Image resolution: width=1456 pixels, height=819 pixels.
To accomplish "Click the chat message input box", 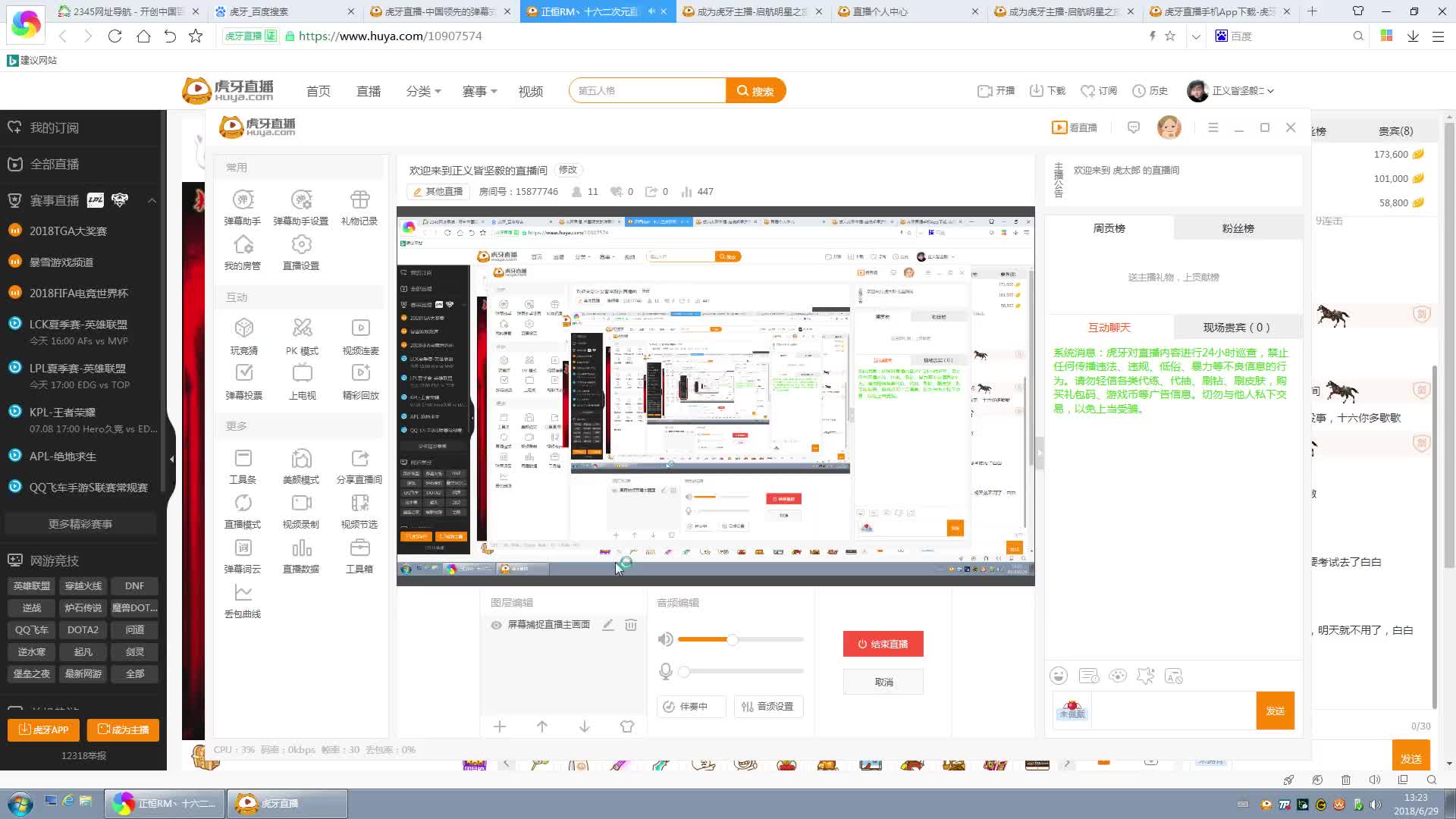I will pyautogui.click(x=1173, y=711).
